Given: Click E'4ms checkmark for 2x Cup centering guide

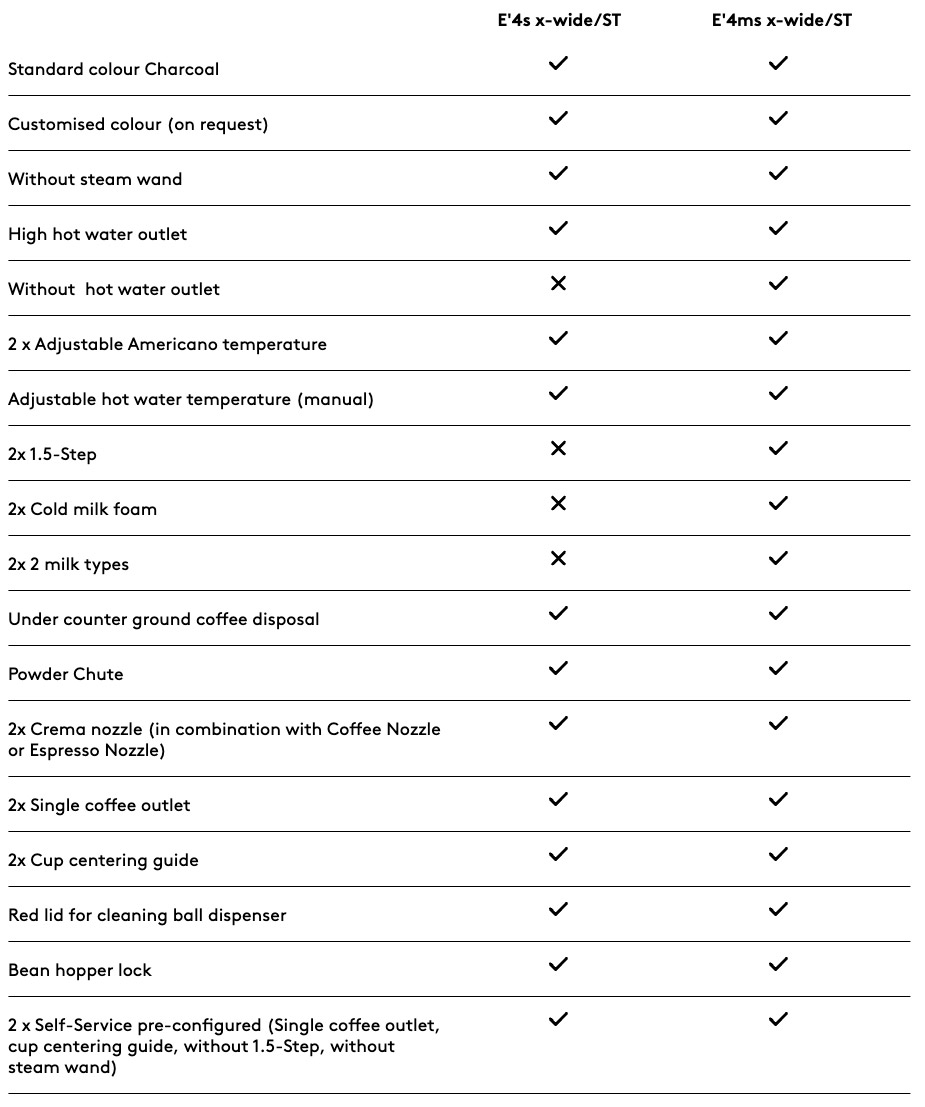Looking at the screenshot, I should 778,854.
